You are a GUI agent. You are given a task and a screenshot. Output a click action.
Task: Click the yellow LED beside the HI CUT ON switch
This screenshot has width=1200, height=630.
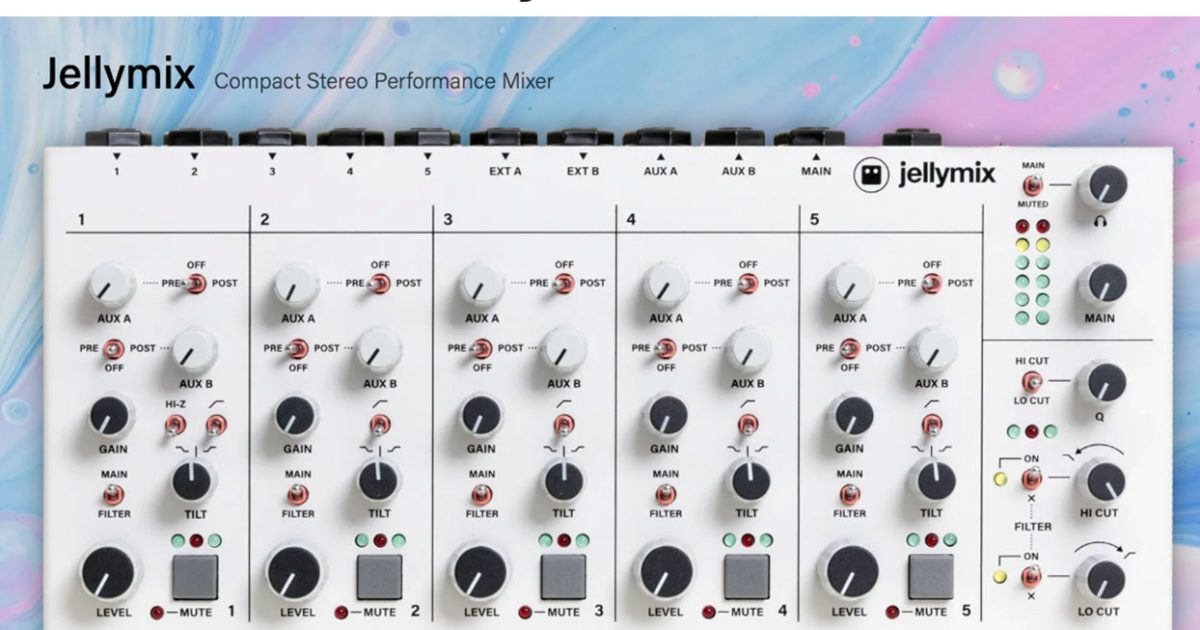point(1000,478)
